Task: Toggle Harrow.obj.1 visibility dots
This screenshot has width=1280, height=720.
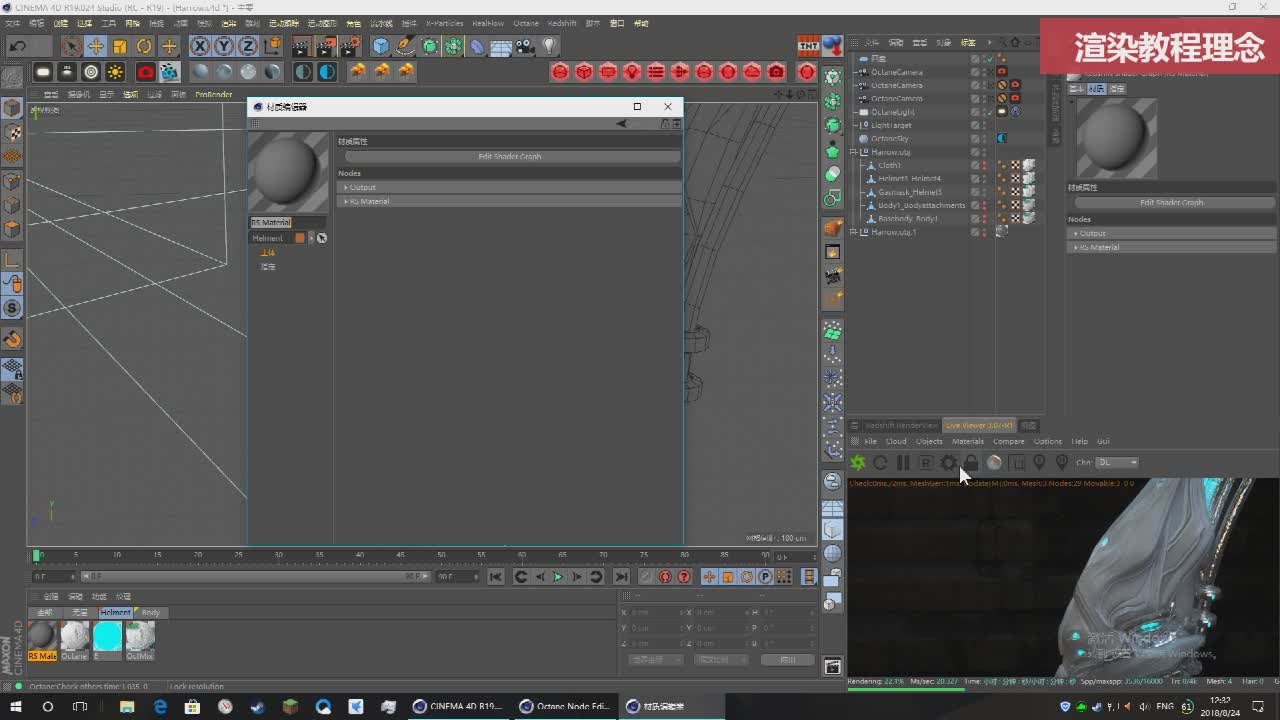Action: 985,232
